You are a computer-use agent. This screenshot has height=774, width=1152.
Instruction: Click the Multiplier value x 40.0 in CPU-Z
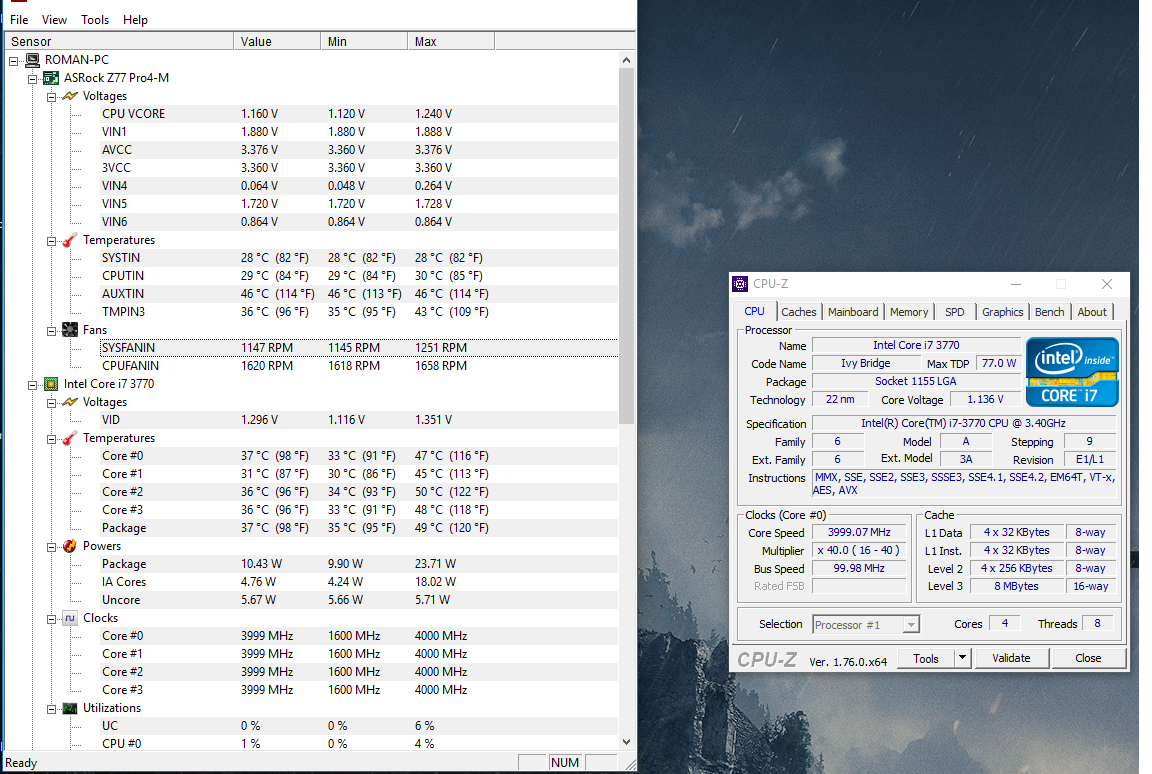point(859,550)
